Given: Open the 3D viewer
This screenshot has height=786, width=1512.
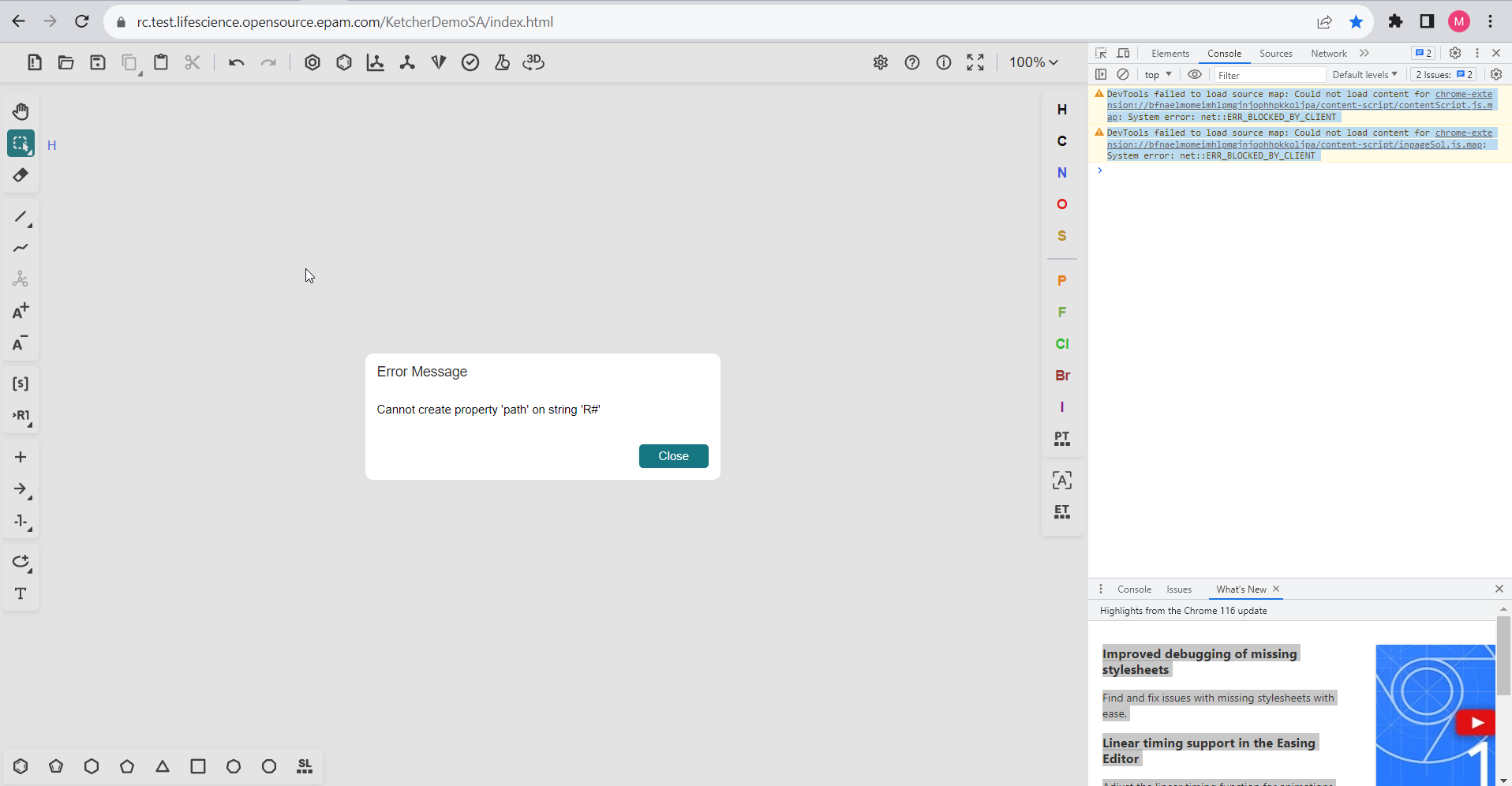Looking at the screenshot, I should (533, 62).
